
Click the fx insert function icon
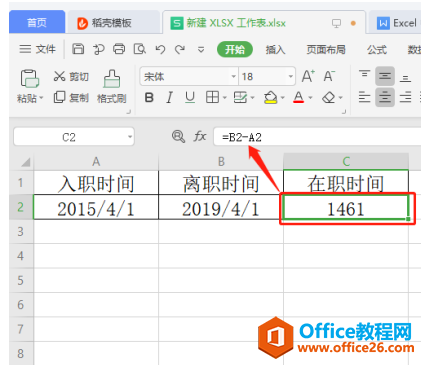[200, 136]
